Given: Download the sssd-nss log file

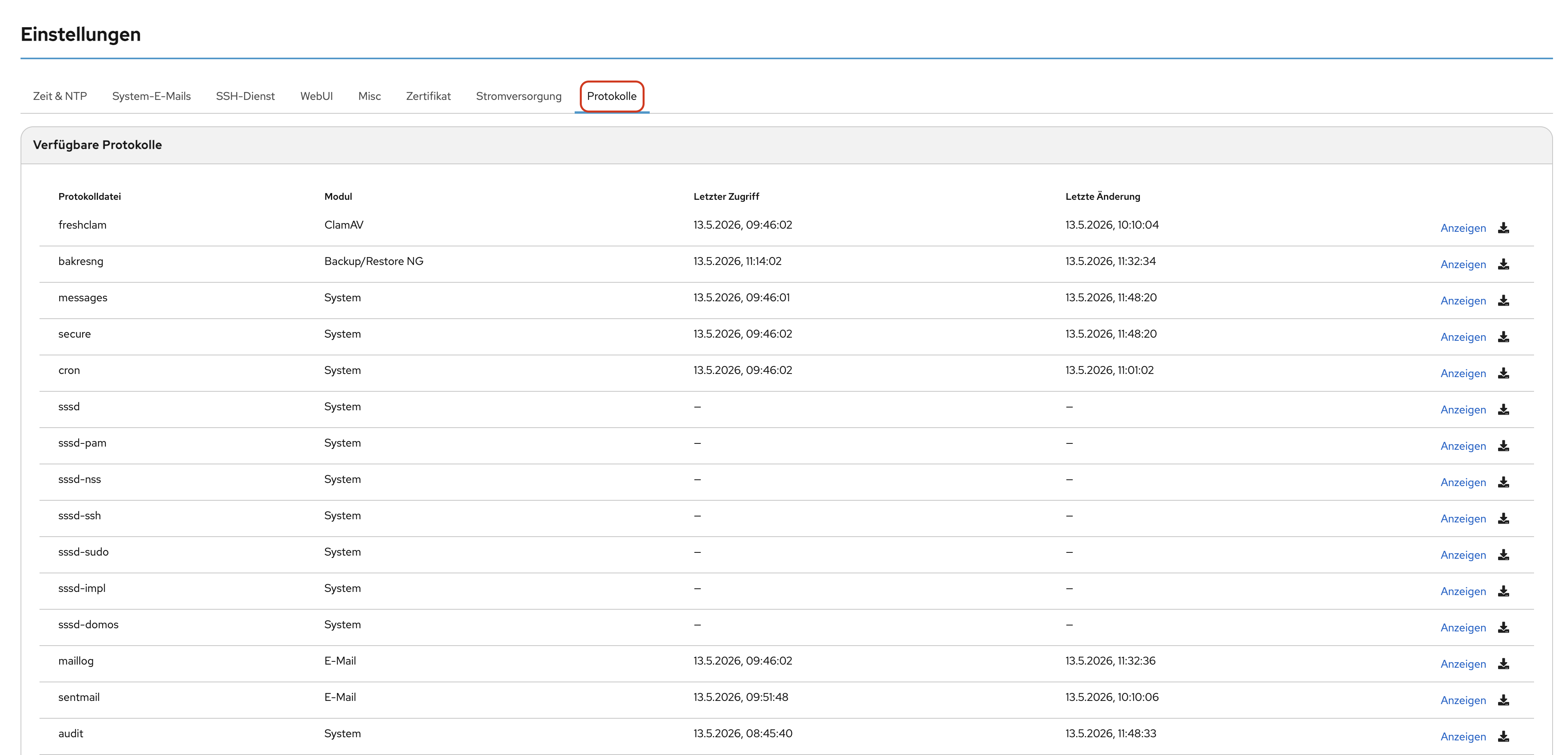Looking at the screenshot, I should (x=1503, y=482).
